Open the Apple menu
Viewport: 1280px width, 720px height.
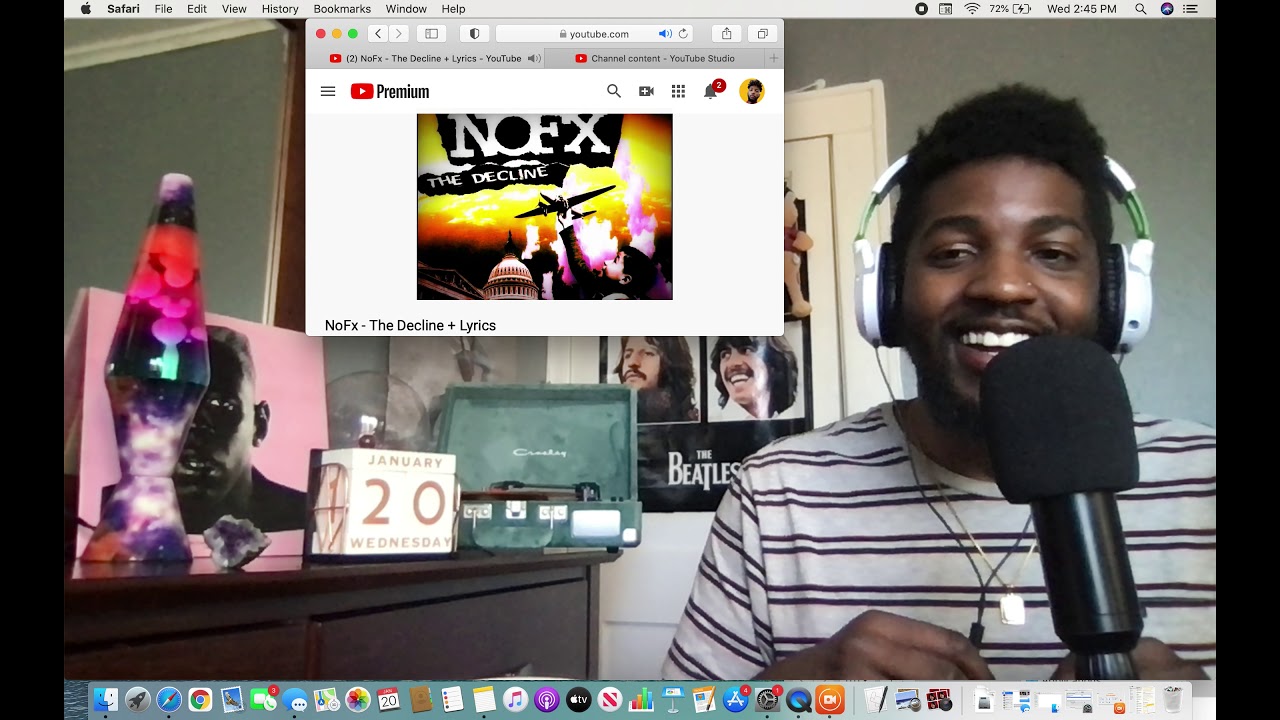click(85, 9)
